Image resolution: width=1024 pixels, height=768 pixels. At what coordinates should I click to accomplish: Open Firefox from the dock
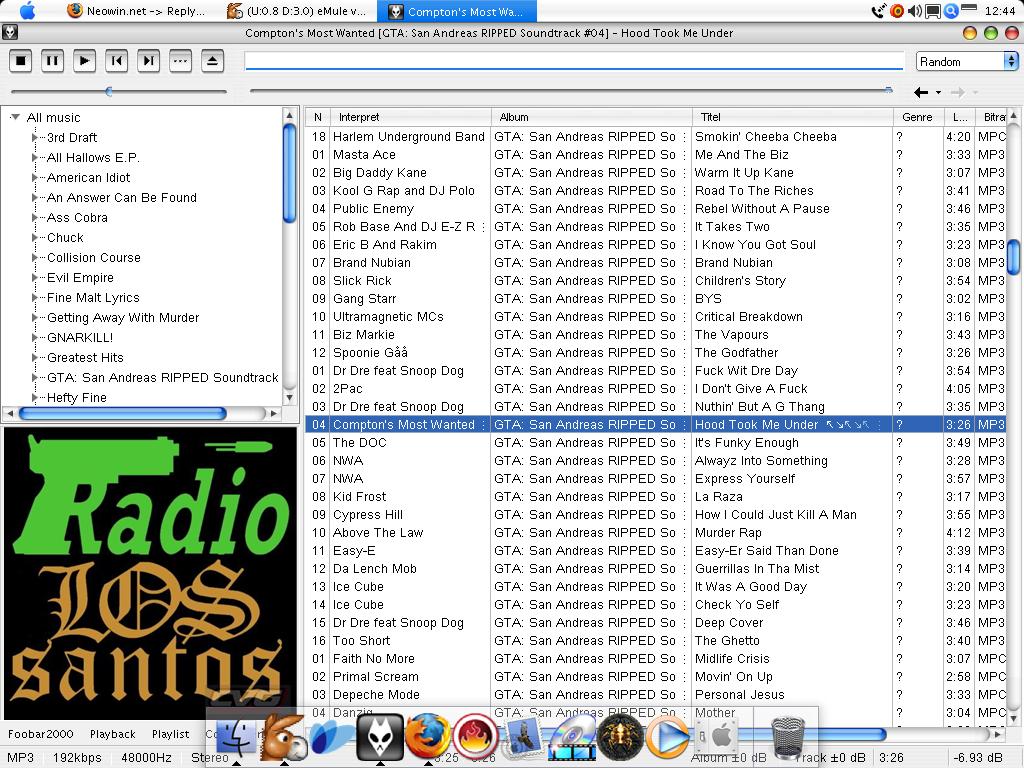coord(427,738)
